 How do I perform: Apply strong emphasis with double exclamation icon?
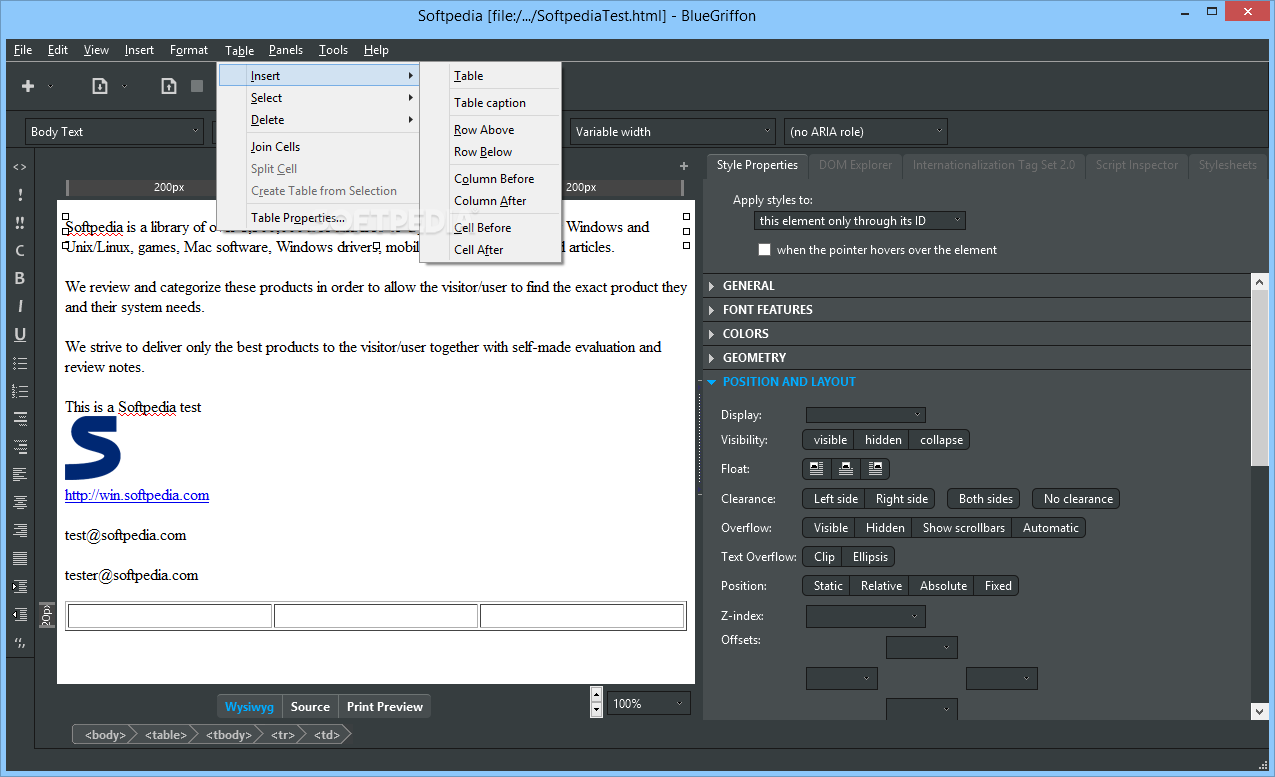point(20,223)
